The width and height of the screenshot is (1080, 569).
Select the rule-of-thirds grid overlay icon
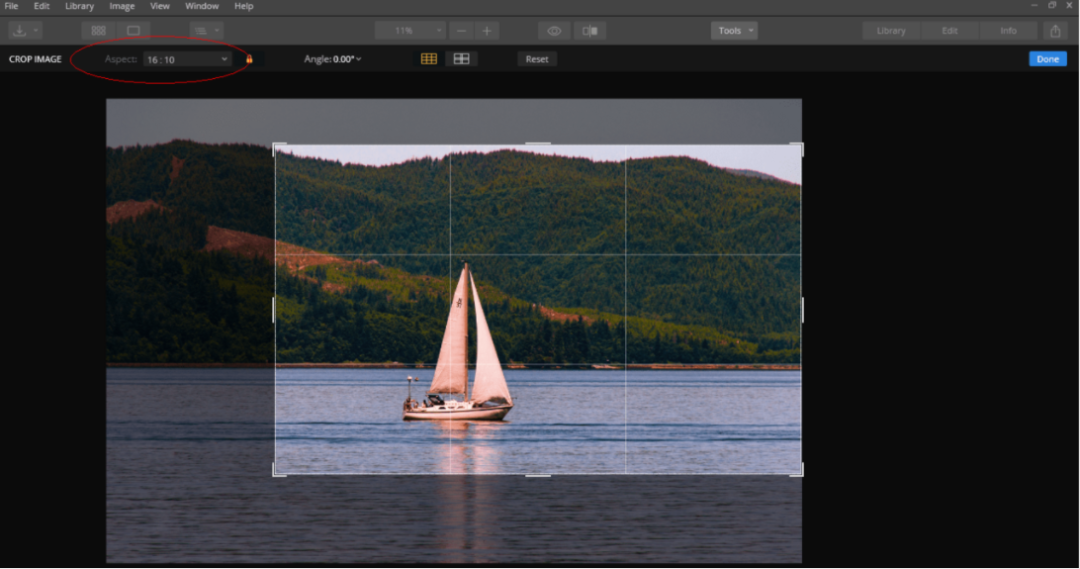(429, 59)
